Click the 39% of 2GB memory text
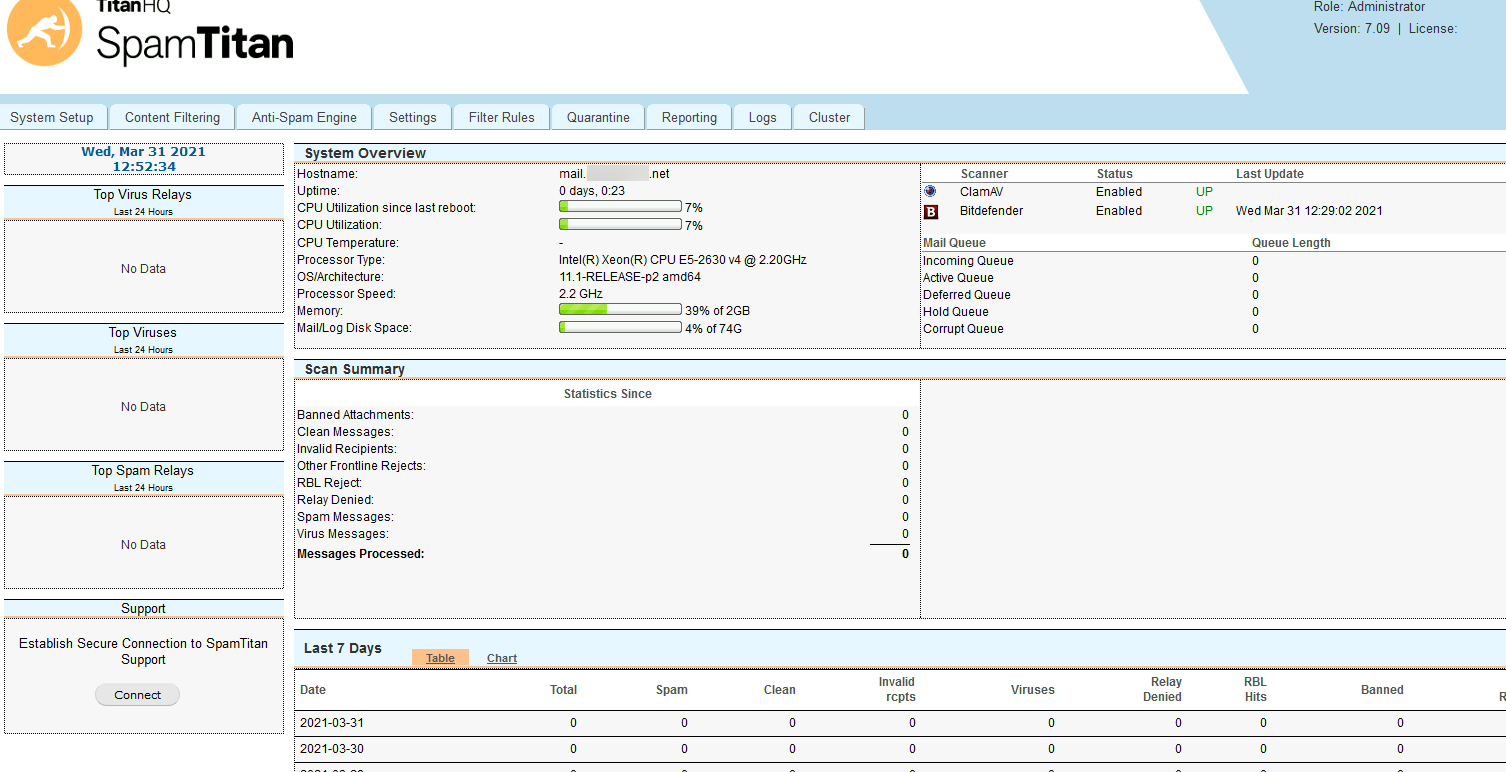Viewport: 1506px width, 772px height. (x=717, y=311)
